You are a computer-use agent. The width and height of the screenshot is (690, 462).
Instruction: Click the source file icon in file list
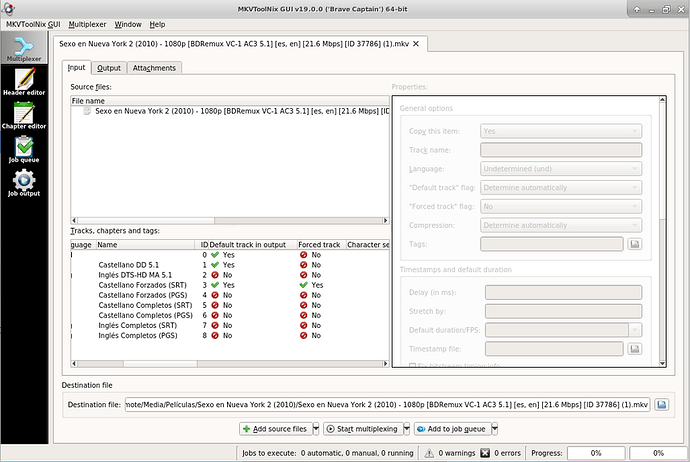pos(87,111)
